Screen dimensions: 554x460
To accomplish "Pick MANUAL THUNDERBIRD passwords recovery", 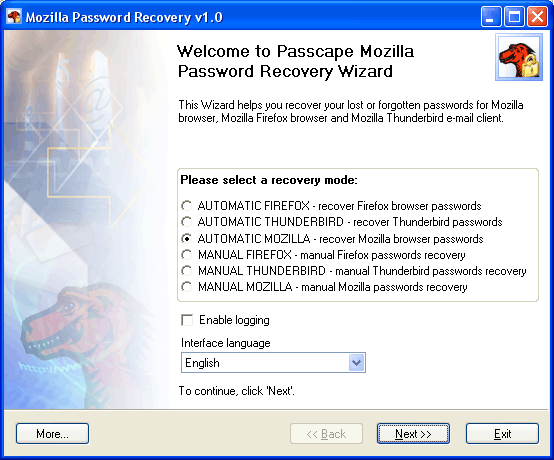I will pos(187,271).
